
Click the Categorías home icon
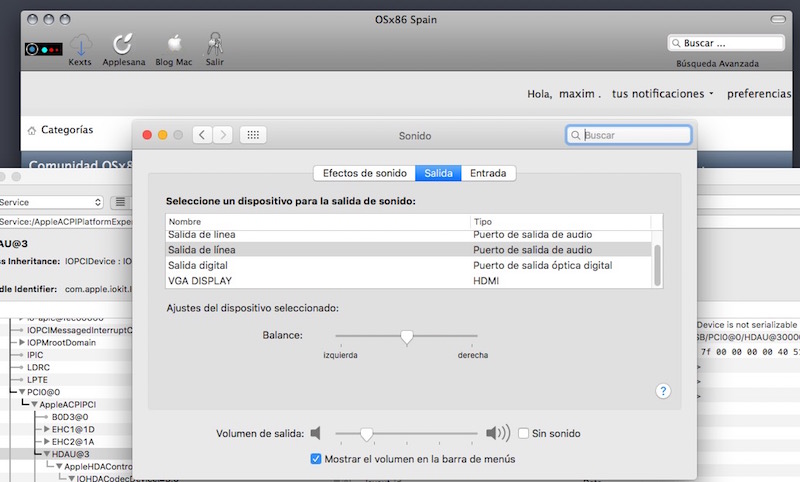[32, 131]
